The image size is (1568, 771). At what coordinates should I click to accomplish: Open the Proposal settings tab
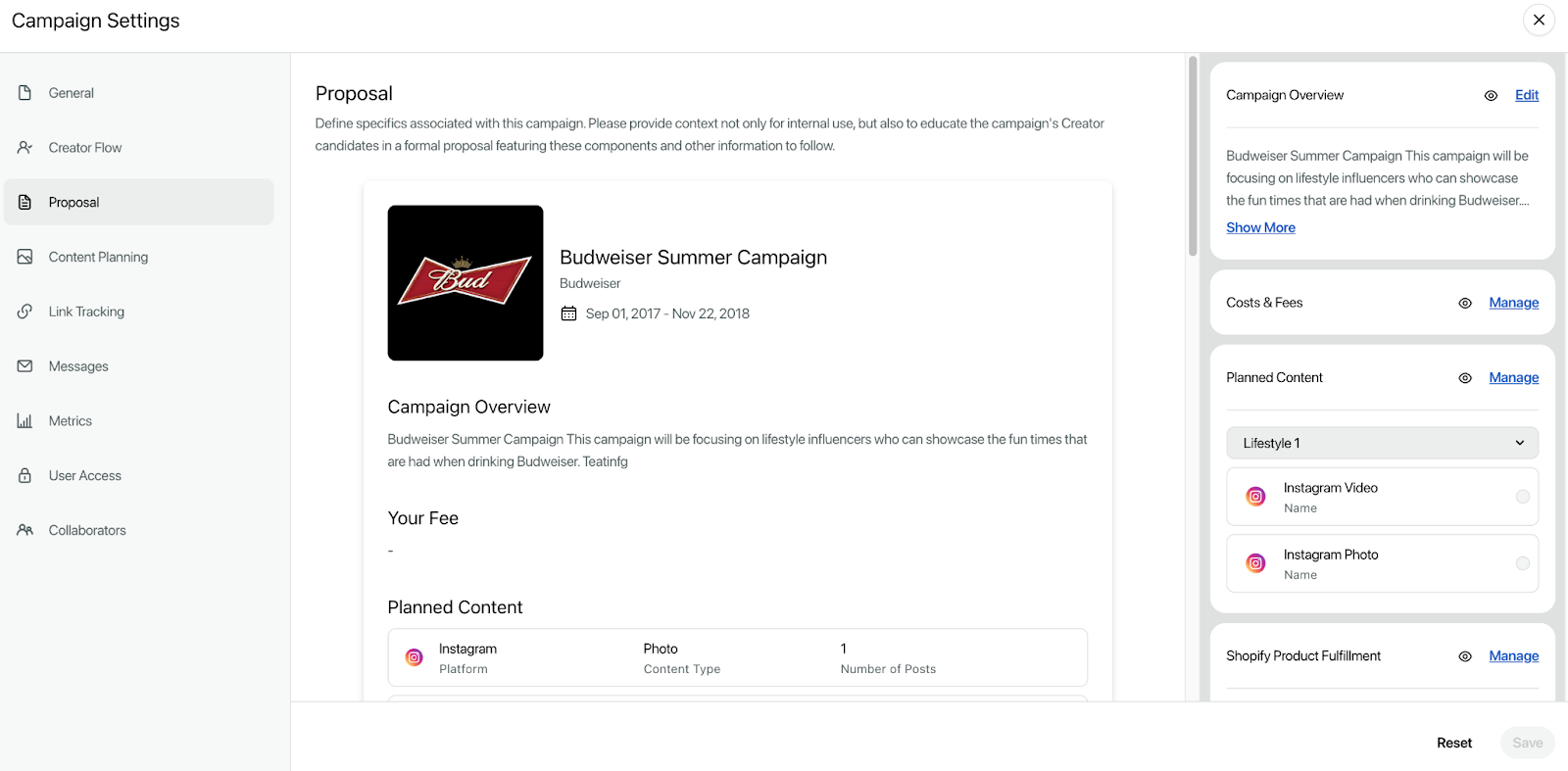click(138, 202)
